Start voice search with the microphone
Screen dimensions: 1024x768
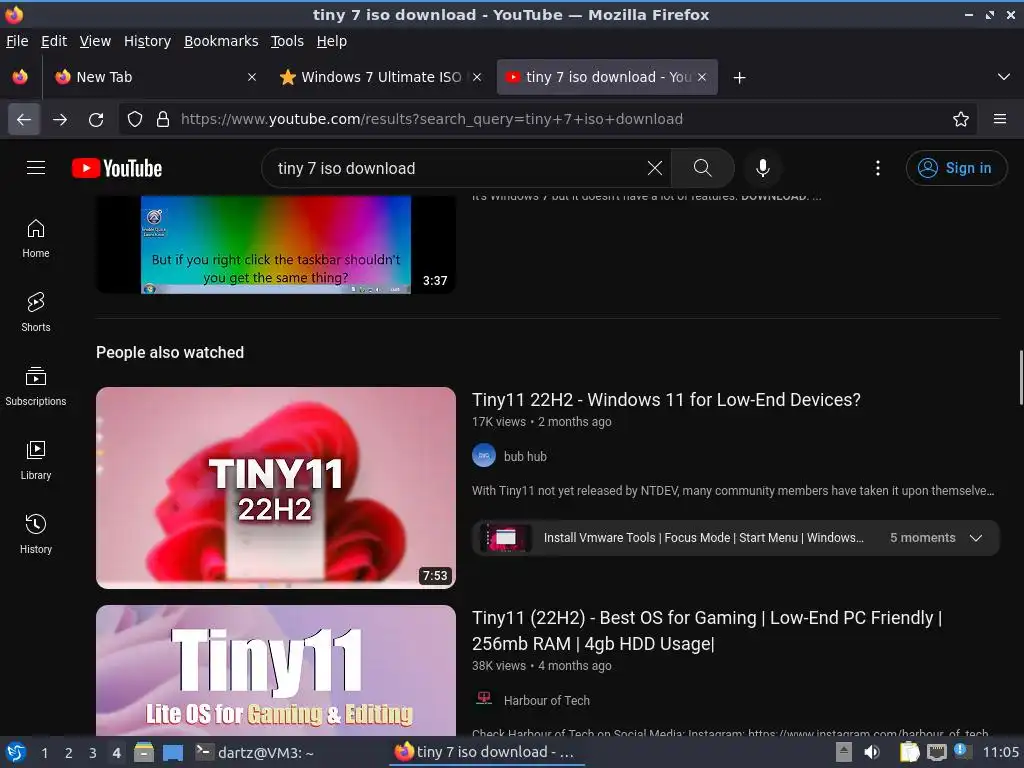point(762,168)
